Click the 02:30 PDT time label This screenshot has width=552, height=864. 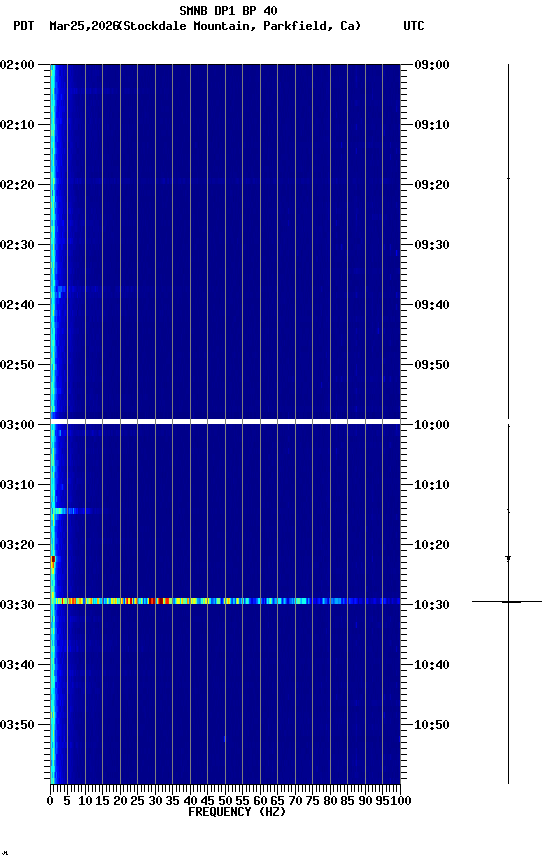17,245
